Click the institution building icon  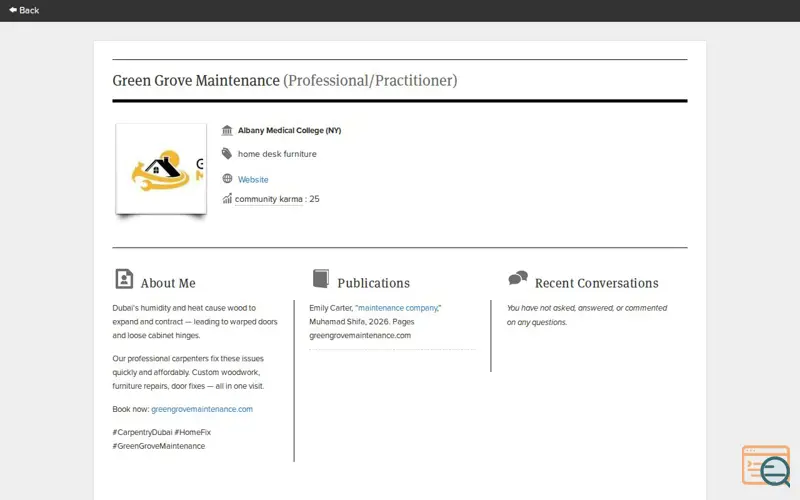[x=227, y=131]
